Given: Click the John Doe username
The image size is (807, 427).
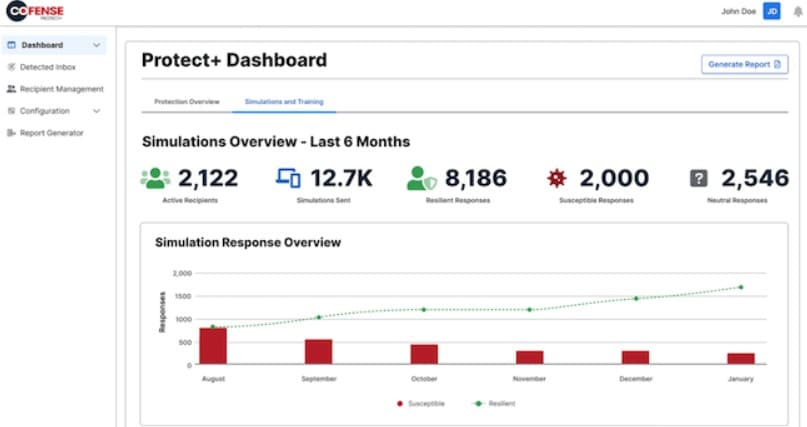Looking at the screenshot, I should pyautogui.click(x=738, y=11).
